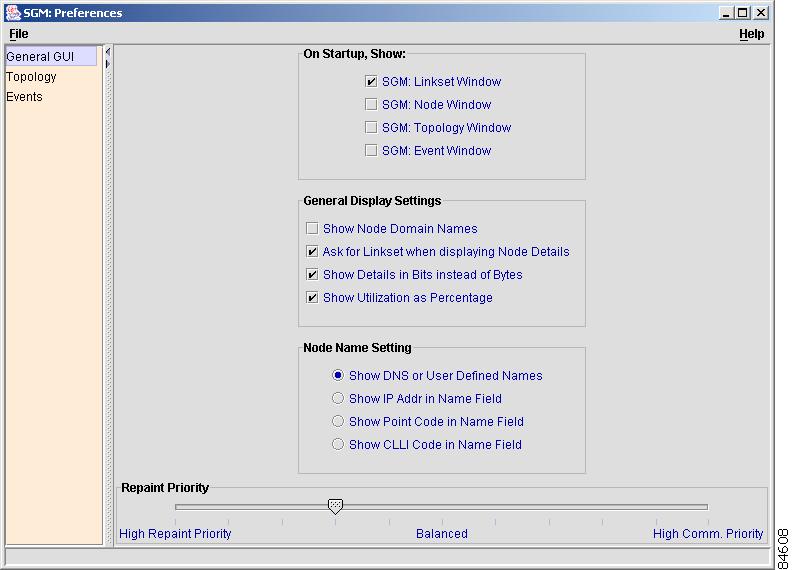Expand sidebar with right arrow on divider

[x=108, y=64]
